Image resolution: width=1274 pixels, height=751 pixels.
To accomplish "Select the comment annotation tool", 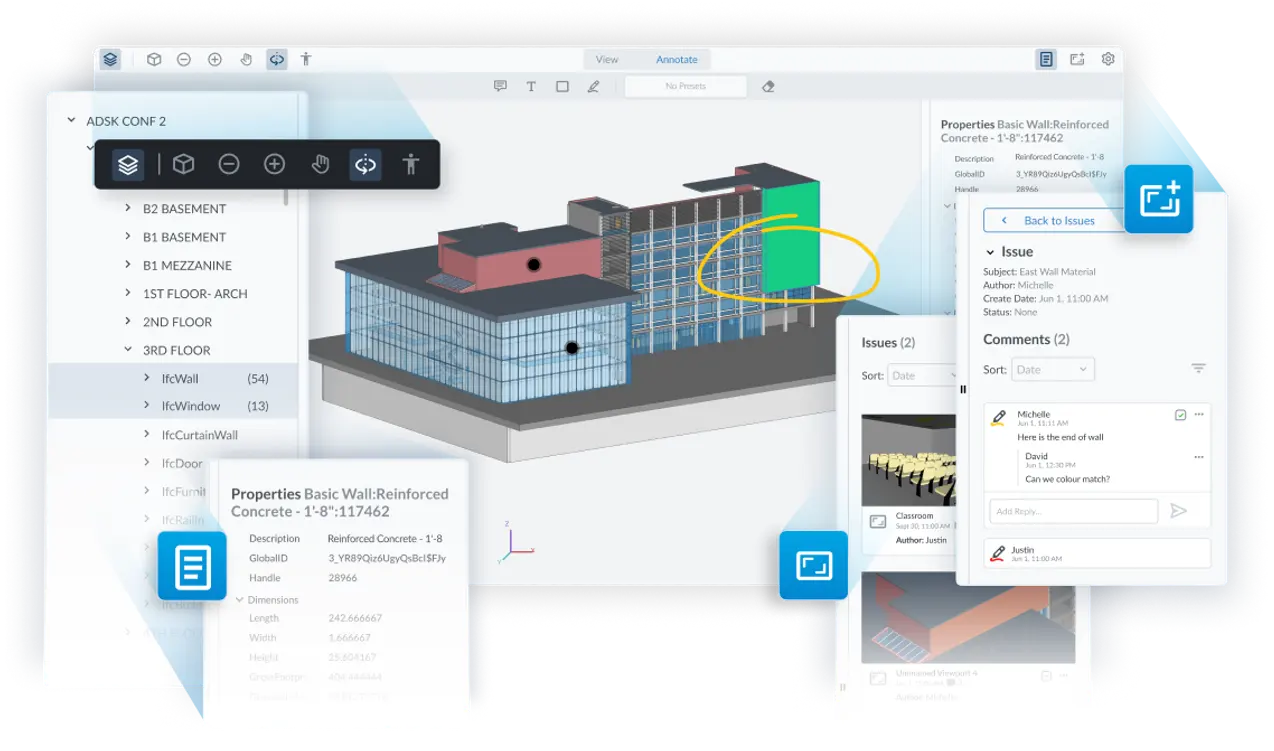I will tap(500, 86).
